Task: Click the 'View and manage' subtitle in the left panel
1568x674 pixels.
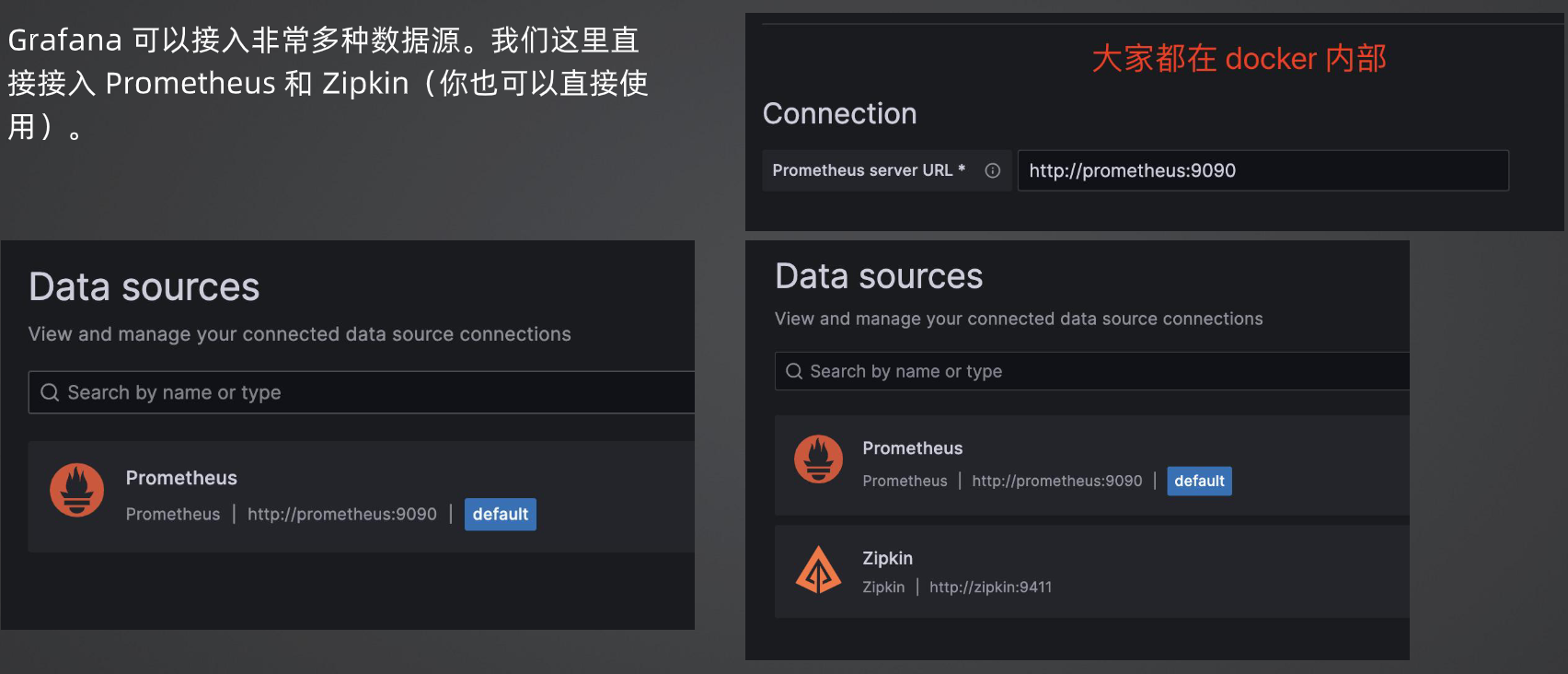Action: (300, 334)
